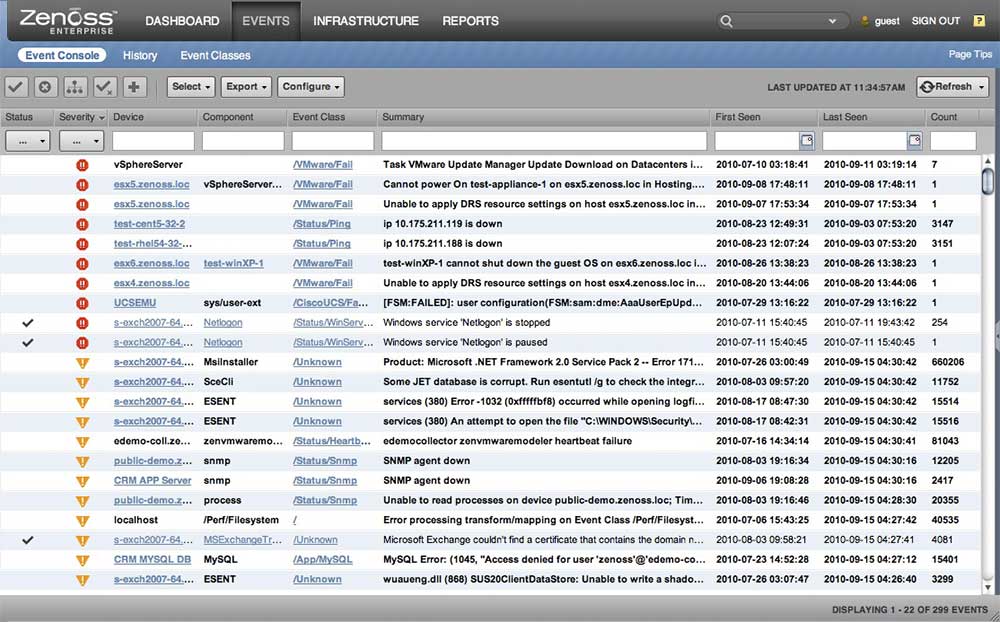Open the Dashboard tab
The width and height of the screenshot is (1000, 622).
(x=182, y=21)
